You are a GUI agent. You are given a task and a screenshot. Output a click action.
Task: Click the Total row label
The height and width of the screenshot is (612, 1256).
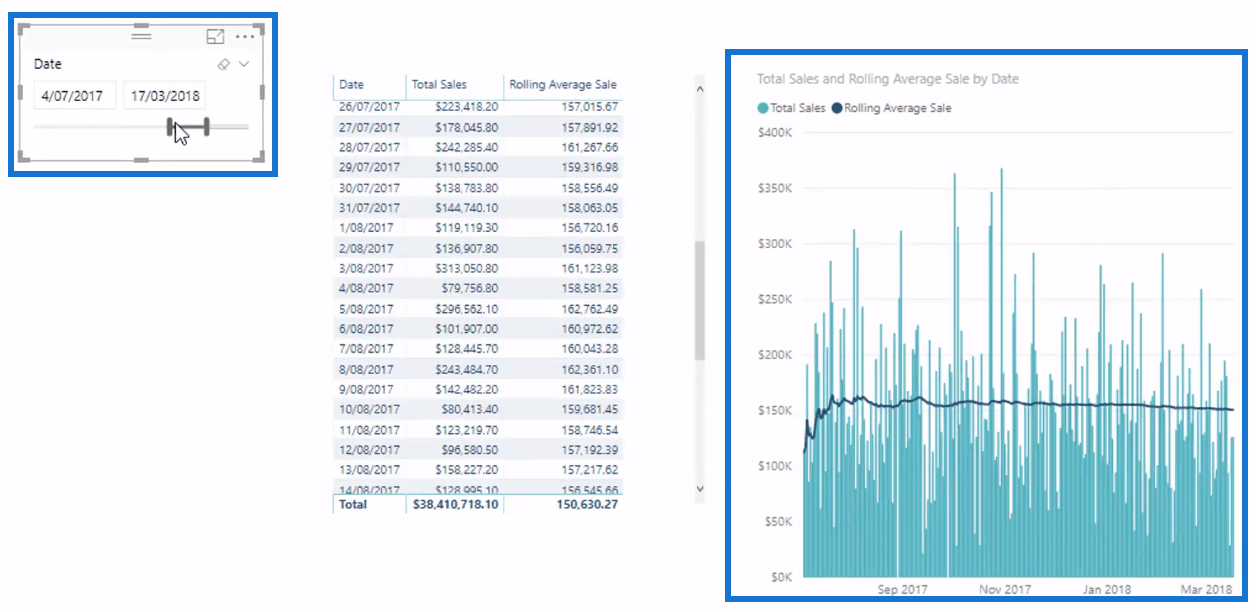pyautogui.click(x=353, y=504)
